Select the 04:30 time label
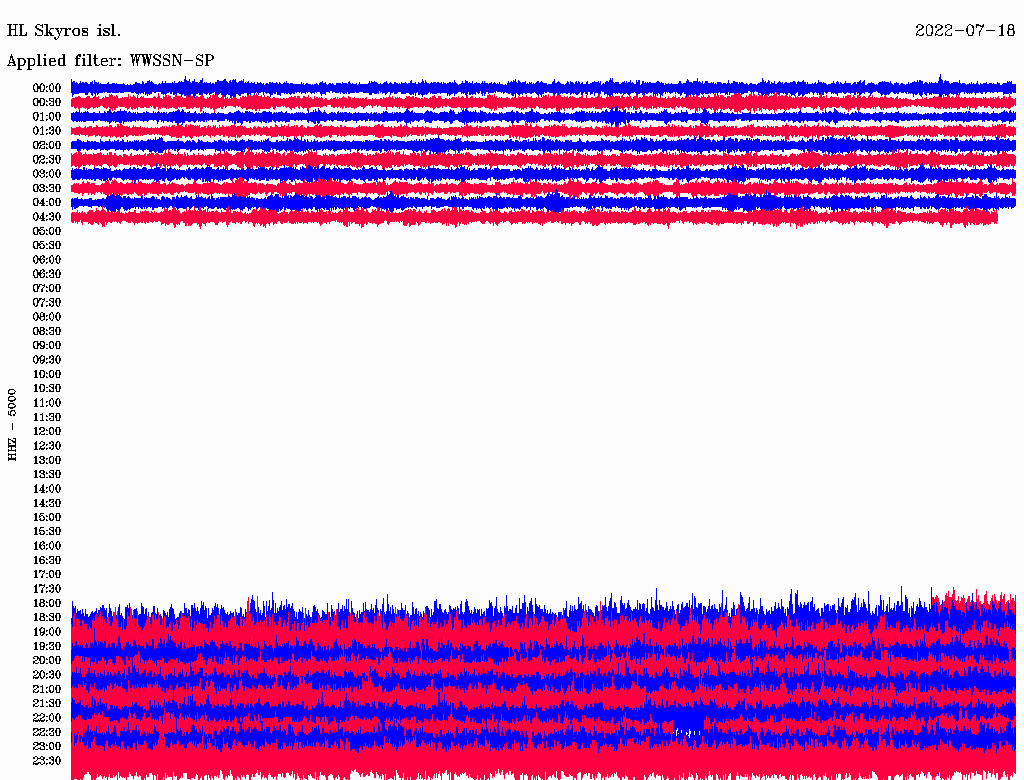Screen dimensions: 1024x780 pyautogui.click(x=47, y=217)
